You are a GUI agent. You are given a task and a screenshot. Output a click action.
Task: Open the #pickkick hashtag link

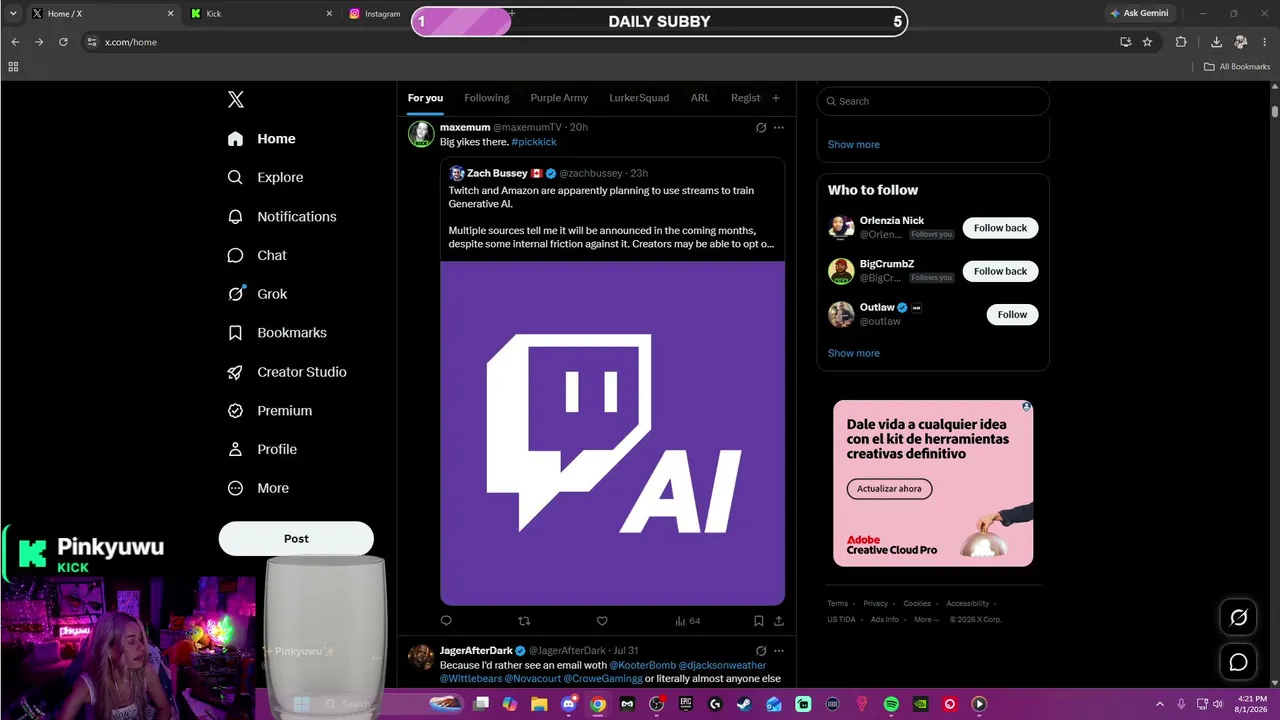(x=534, y=142)
